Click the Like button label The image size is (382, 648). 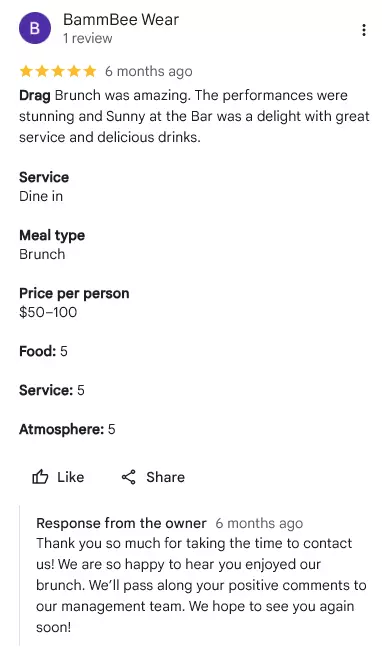pos(71,477)
